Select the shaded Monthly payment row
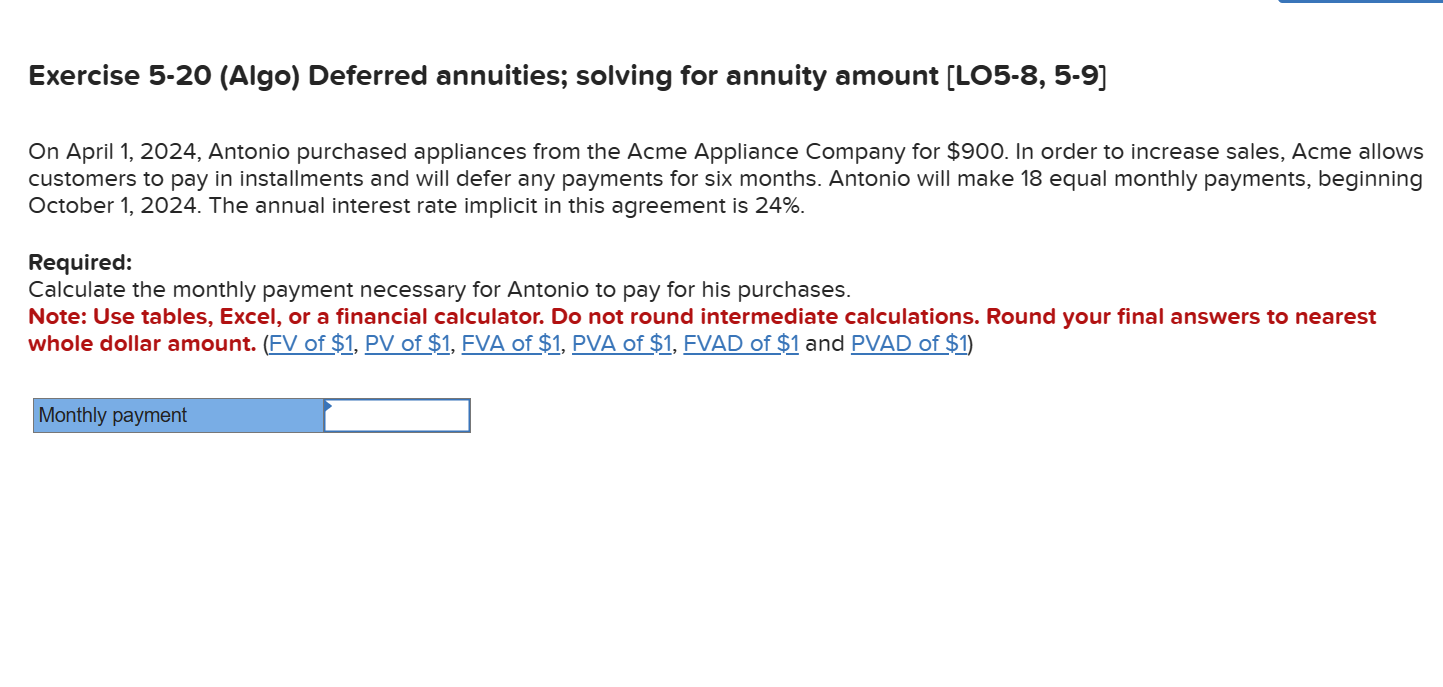Screen dimensions: 1443x687 (250, 415)
